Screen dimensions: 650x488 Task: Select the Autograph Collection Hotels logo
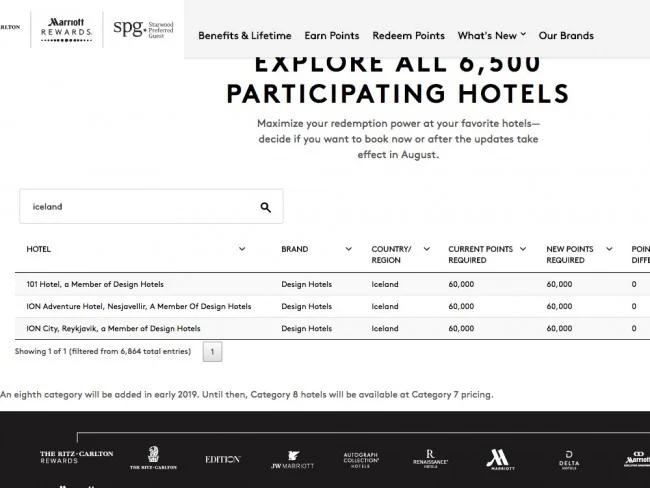point(361,459)
